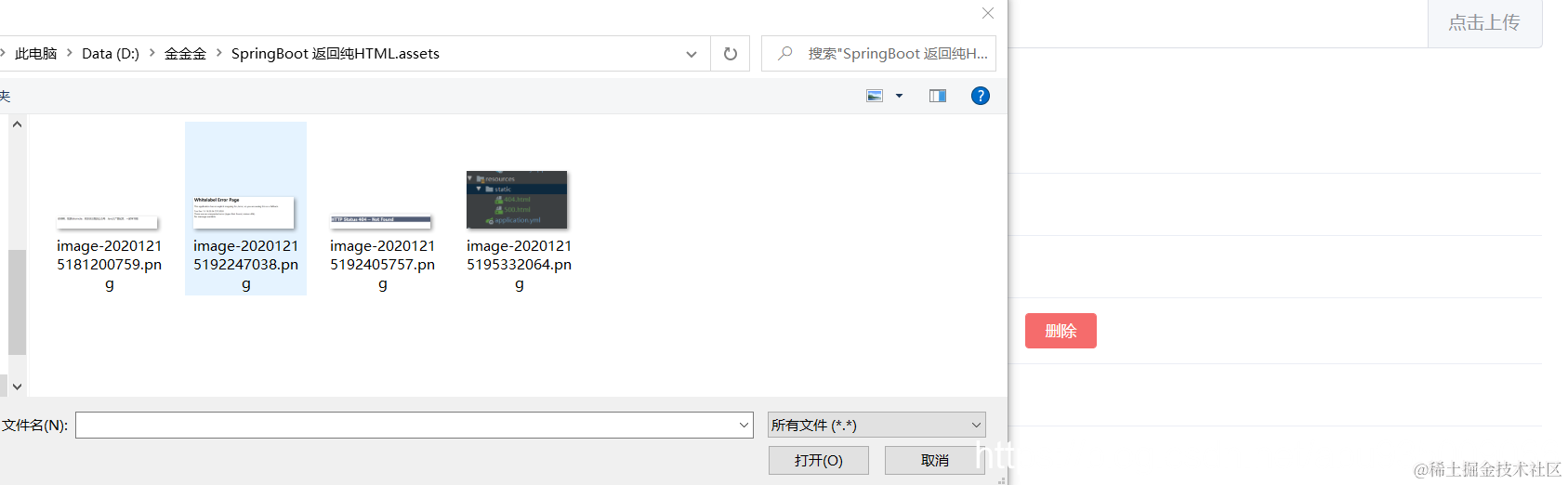Select thumbnail of image-20201215192405757.png
This screenshot has width=1568, height=485.
(381, 222)
